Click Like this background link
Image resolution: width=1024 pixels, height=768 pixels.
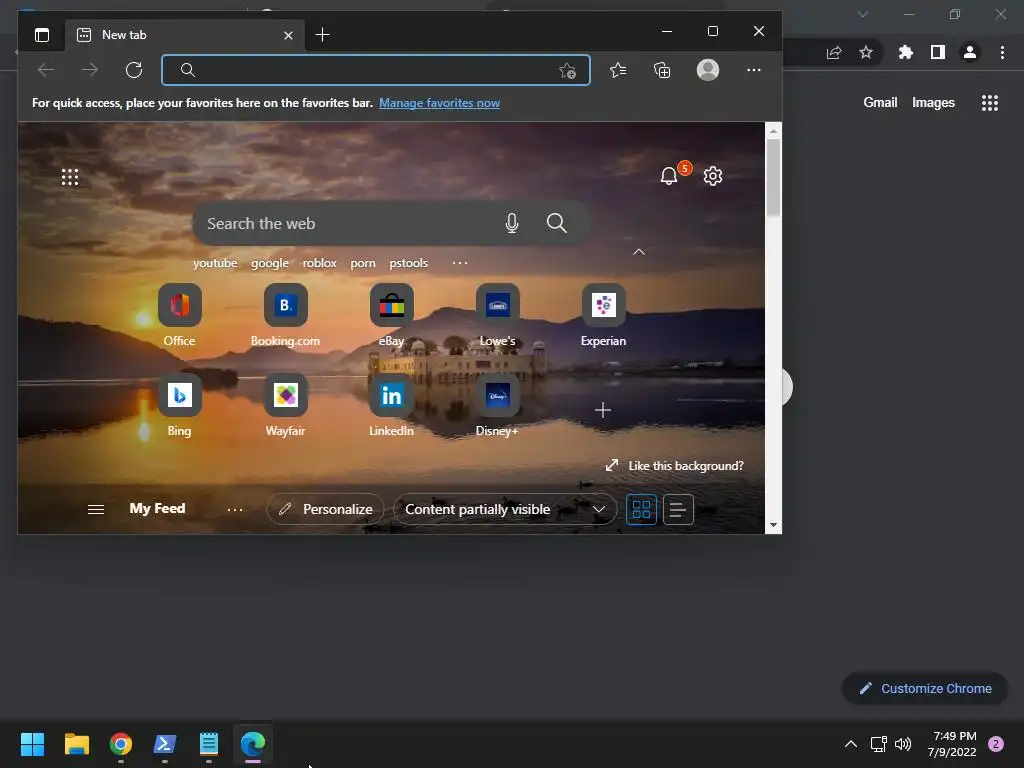click(674, 466)
